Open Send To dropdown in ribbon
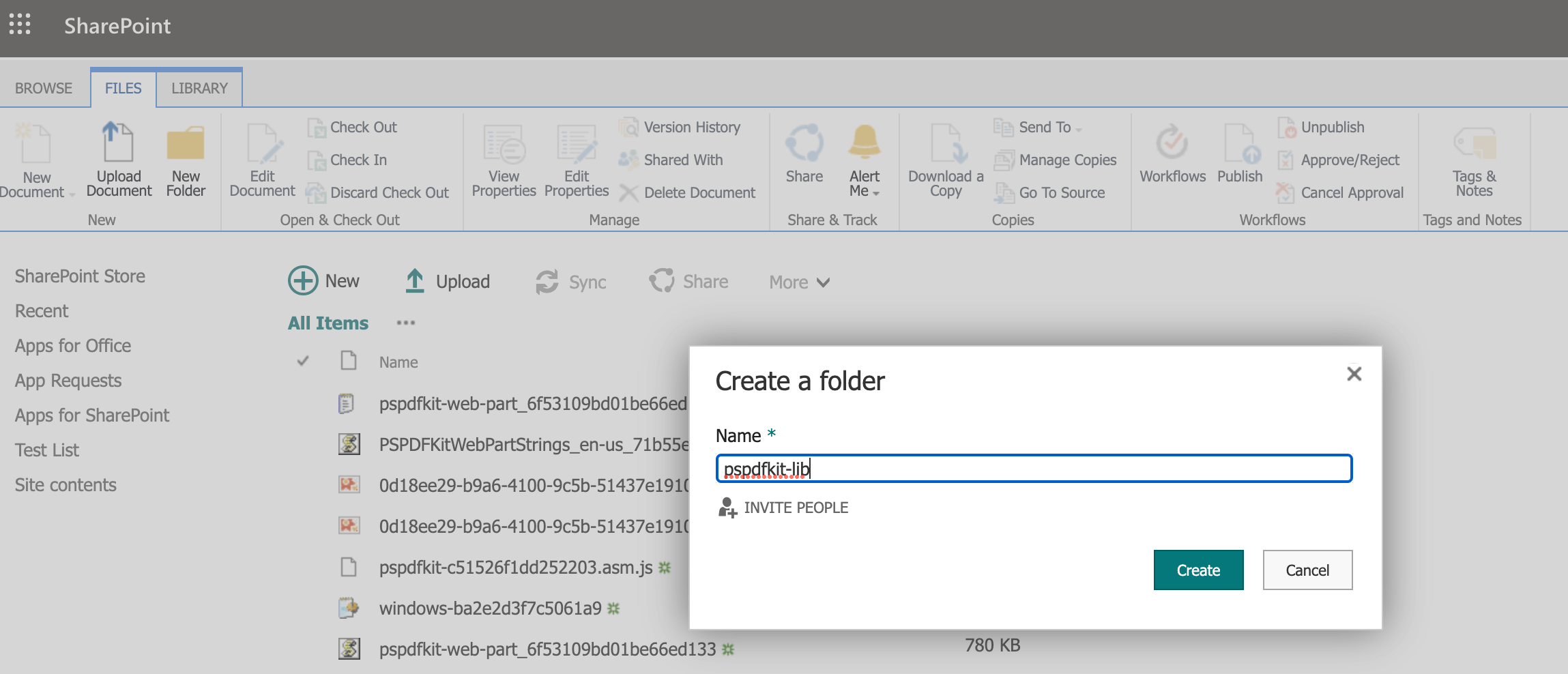 click(x=1038, y=128)
